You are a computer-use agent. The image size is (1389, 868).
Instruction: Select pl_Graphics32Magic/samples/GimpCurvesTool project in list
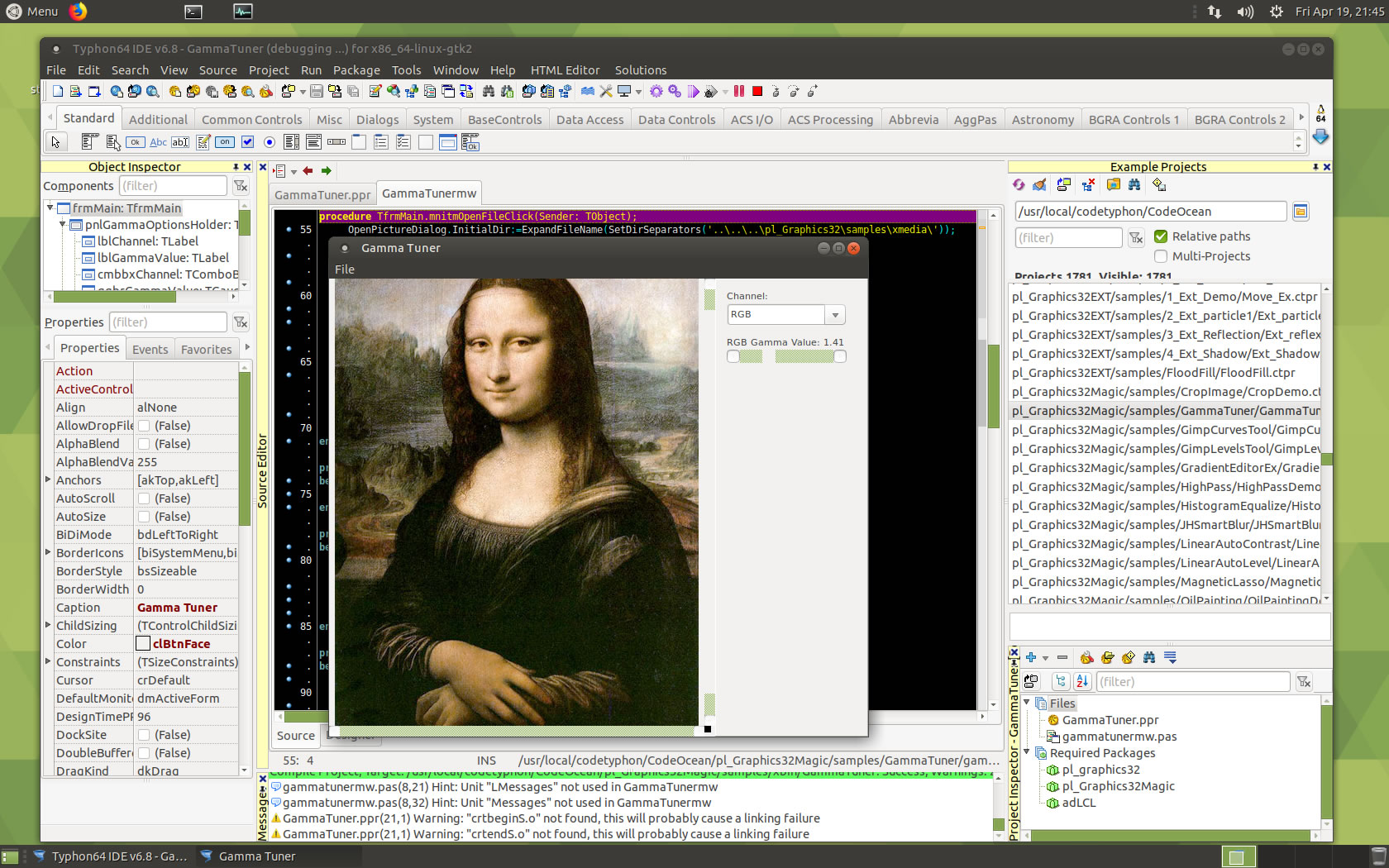[x=1165, y=430]
